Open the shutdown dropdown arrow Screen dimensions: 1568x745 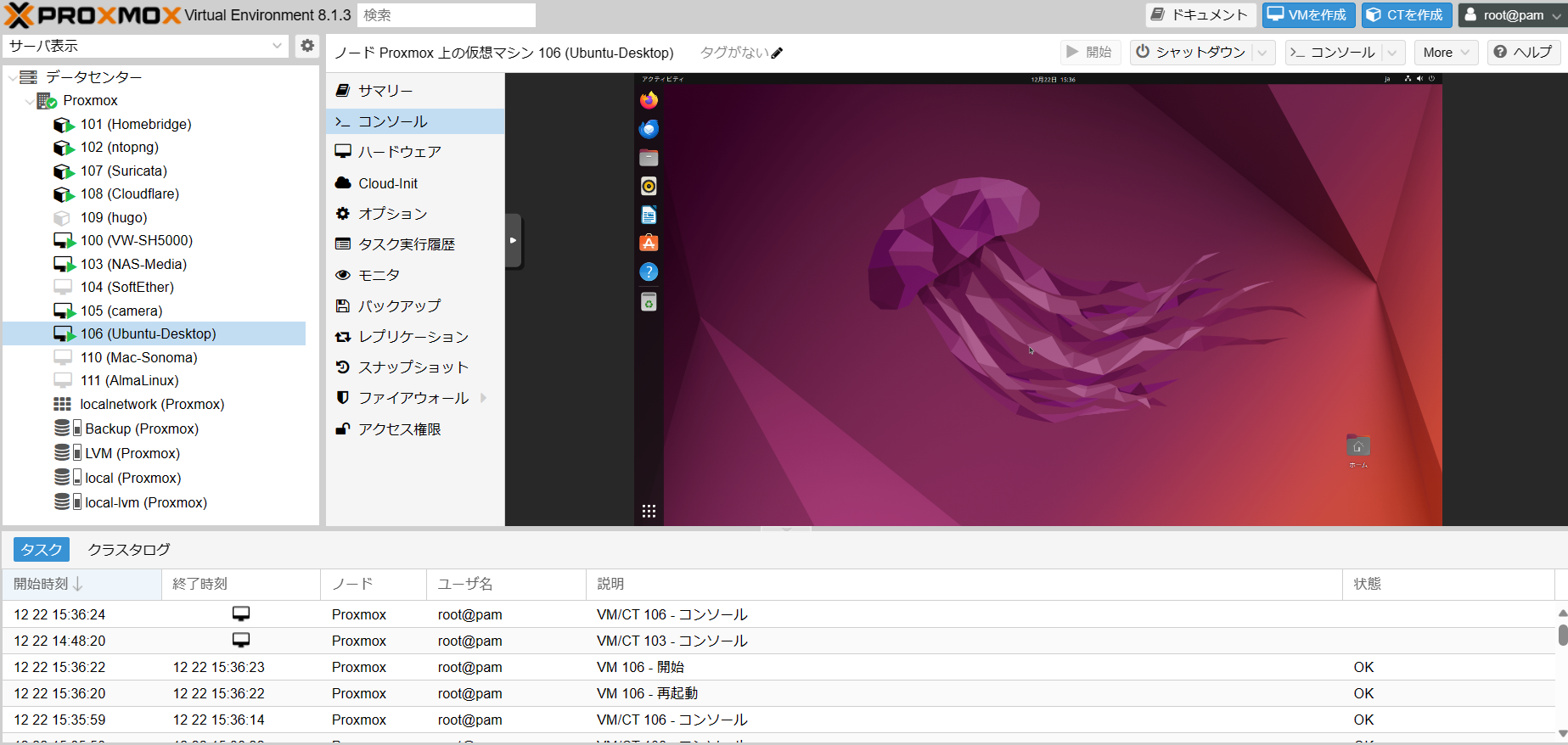pyautogui.click(x=1262, y=53)
